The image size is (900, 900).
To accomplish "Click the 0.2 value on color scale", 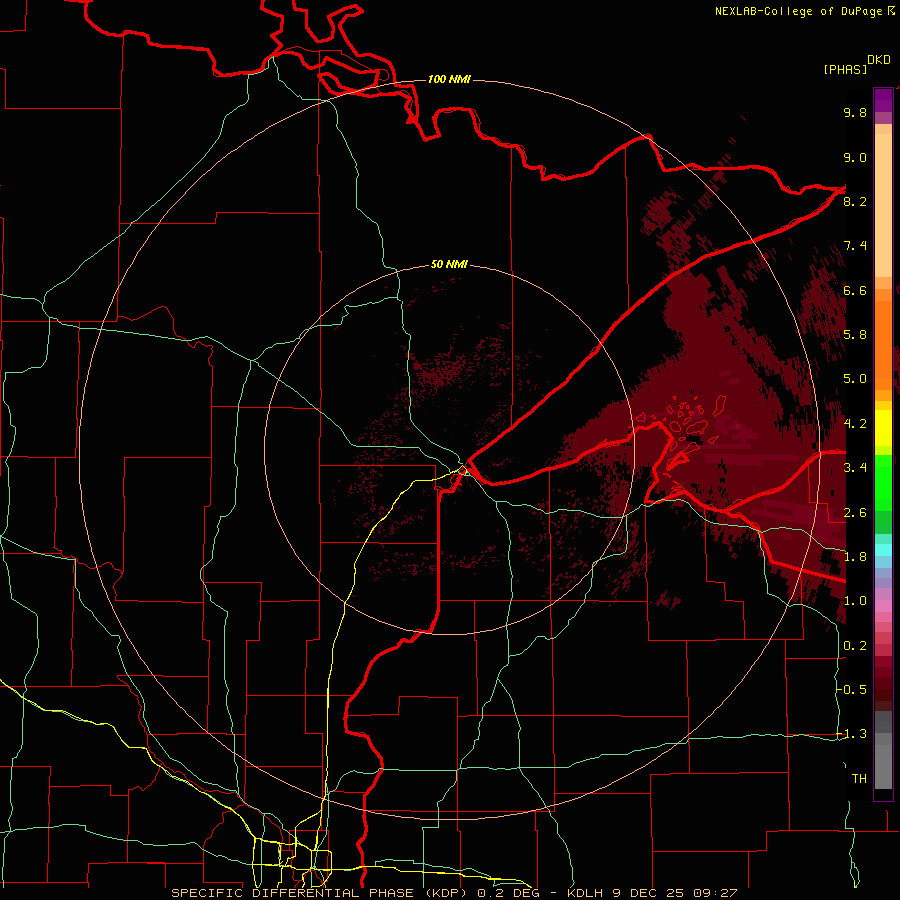I will tap(855, 645).
